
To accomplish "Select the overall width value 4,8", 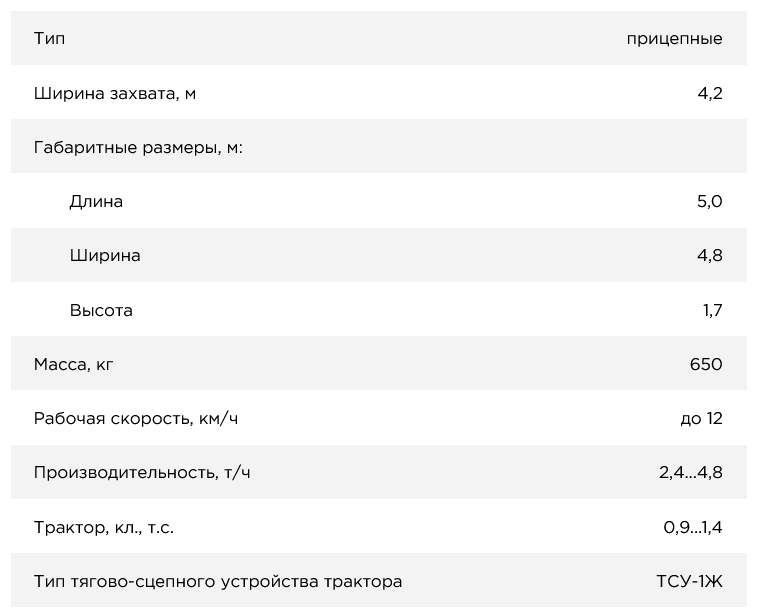I will 709,256.
